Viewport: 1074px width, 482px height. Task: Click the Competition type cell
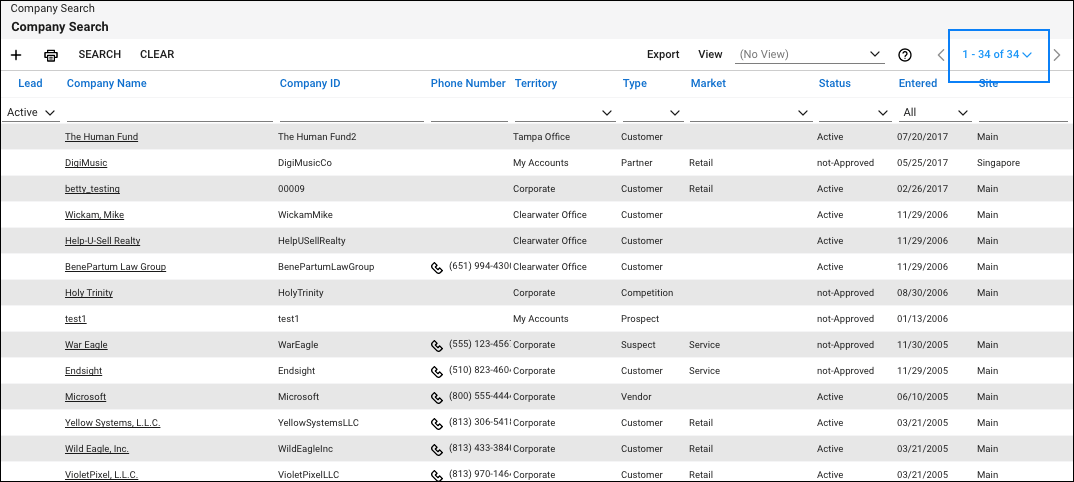(x=647, y=293)
